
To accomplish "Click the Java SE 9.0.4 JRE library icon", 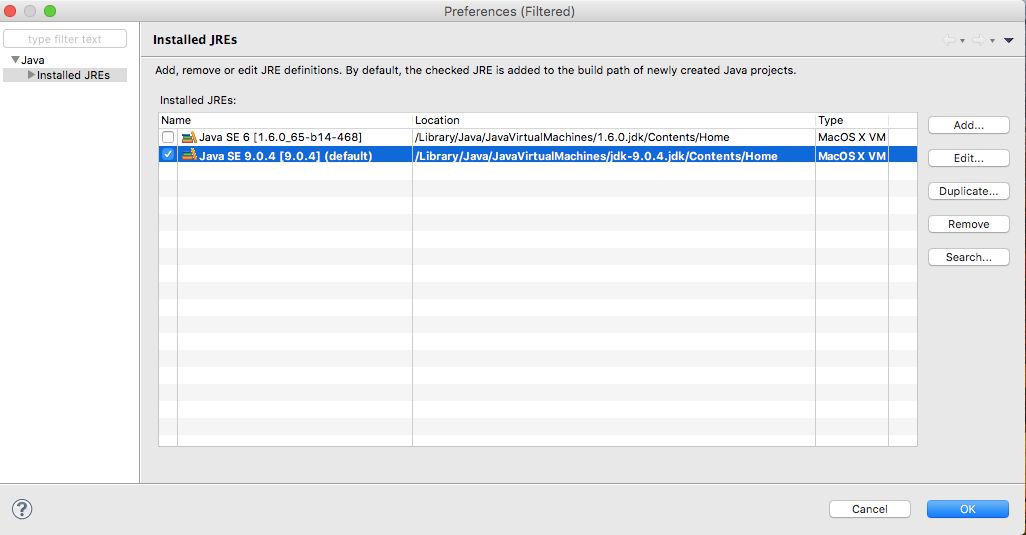I will [189, 155].
